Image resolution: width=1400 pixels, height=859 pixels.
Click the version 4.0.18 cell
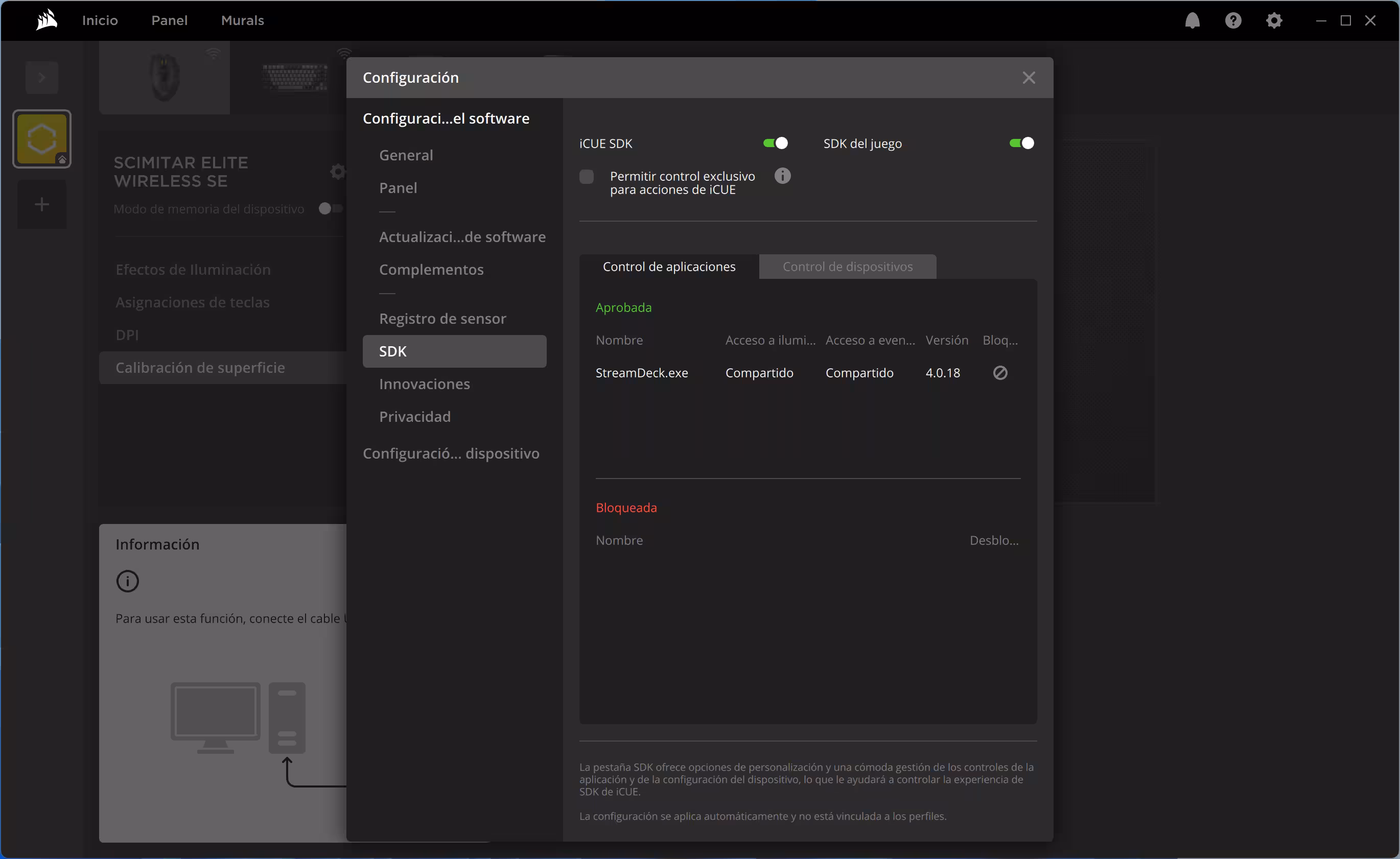point(942,373)
